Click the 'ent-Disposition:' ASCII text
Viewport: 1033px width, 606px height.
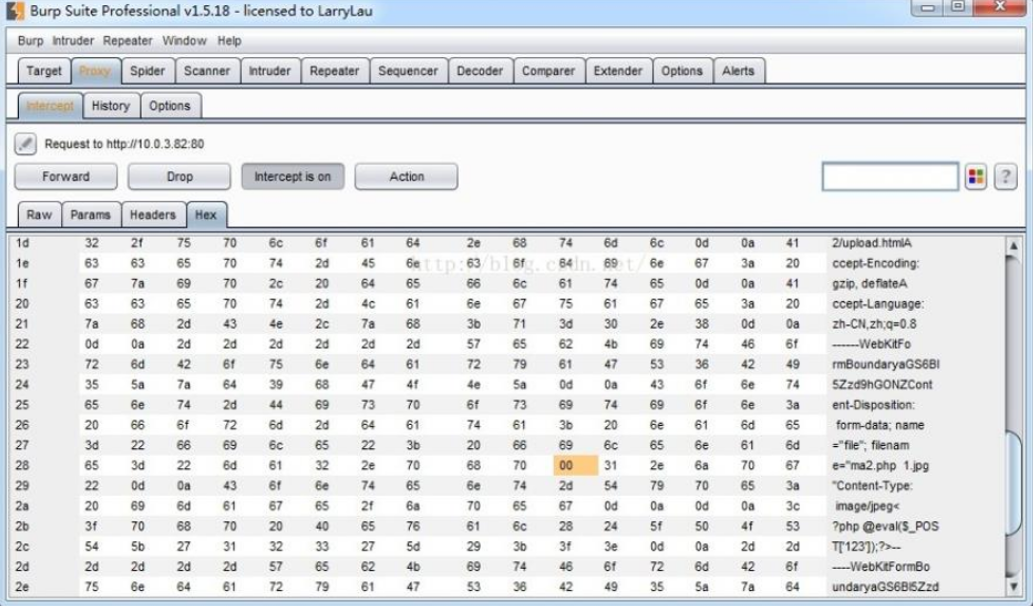pyautogui.click(x=874, y=405)
